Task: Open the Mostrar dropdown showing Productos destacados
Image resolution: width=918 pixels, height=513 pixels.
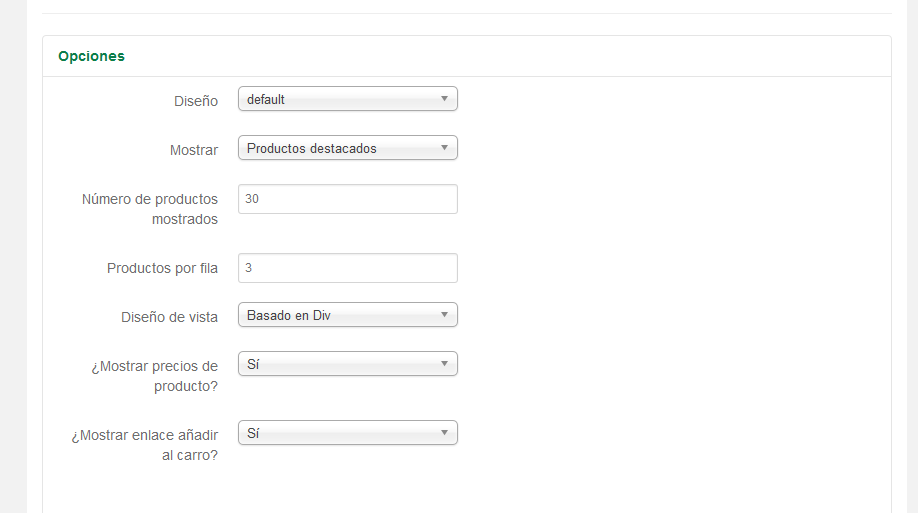Action: click(x=348, y=148)
